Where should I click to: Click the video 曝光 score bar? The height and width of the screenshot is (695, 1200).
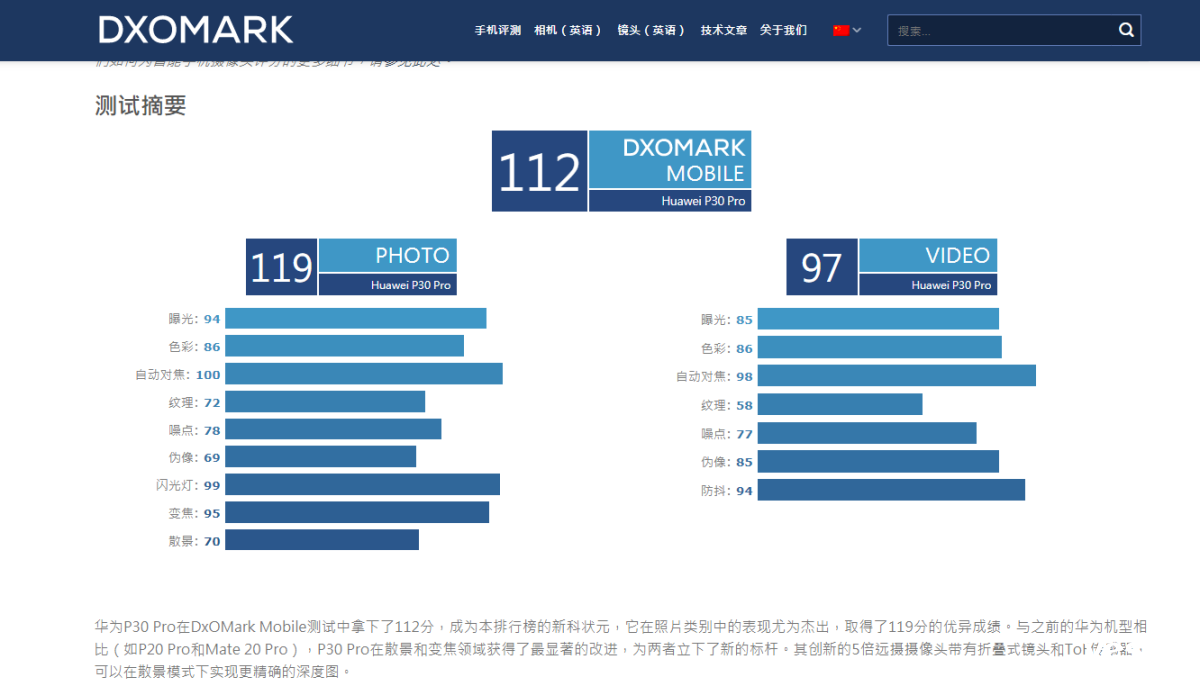tap(878, 319)
